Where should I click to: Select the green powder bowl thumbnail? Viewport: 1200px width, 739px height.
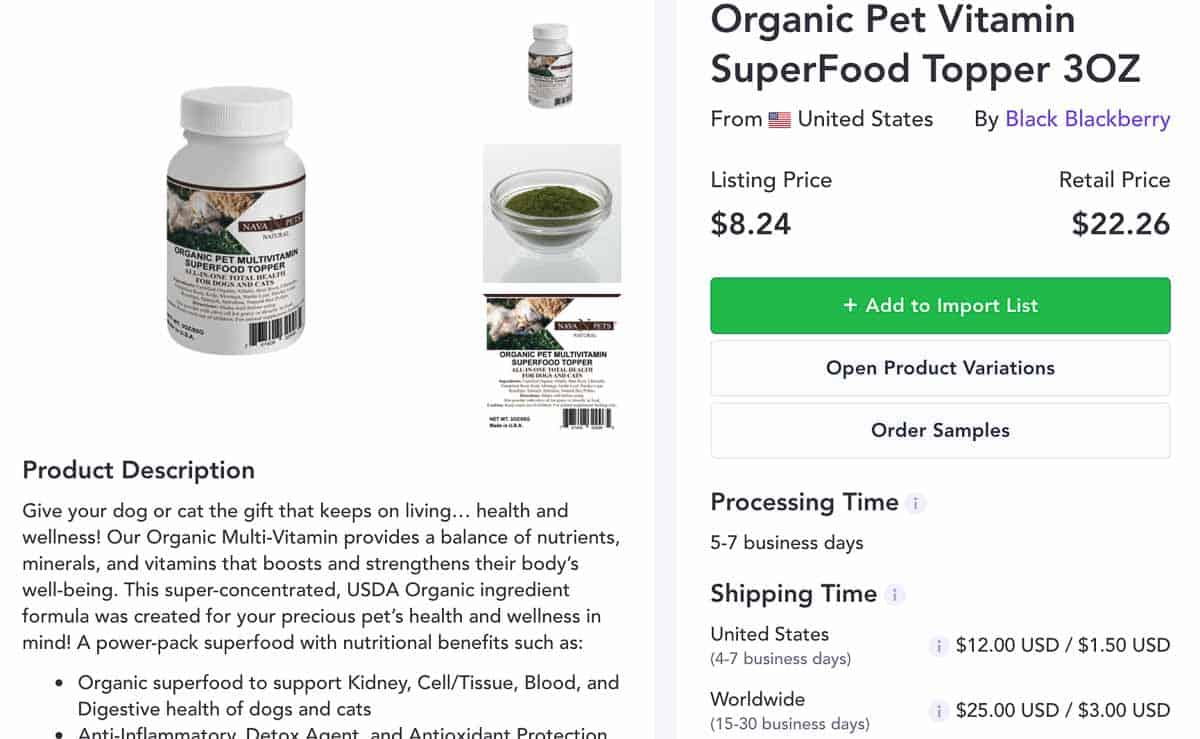pyautogui.click(x=552, y=213)
